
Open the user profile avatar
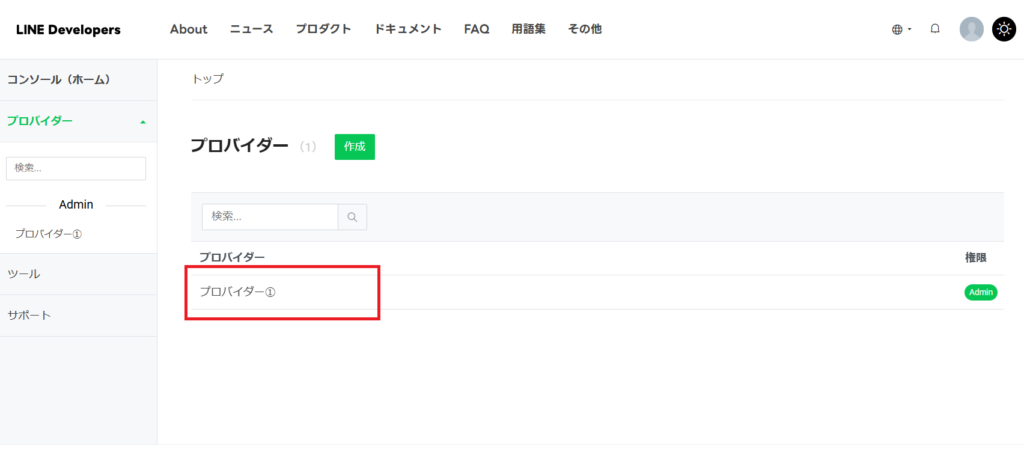pos(971,29)
